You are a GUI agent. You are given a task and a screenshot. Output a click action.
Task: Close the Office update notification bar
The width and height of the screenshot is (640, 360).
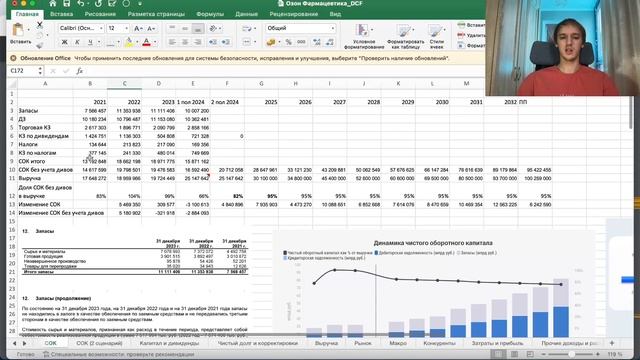click(x=13, y=58)
